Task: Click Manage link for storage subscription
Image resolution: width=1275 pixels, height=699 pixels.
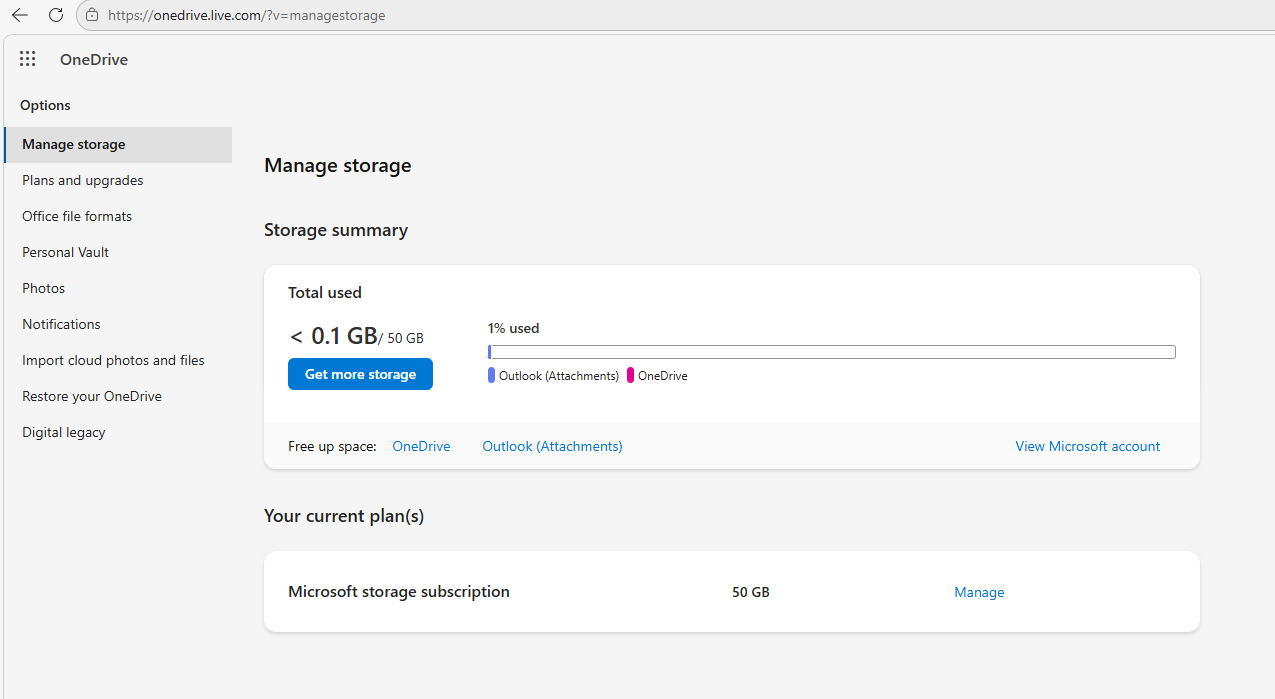Action: [979, 592]
